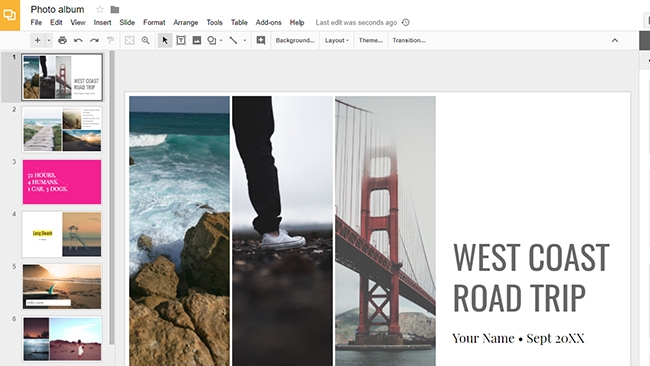
Task: Open the Format menu
Action: point(154,22)
